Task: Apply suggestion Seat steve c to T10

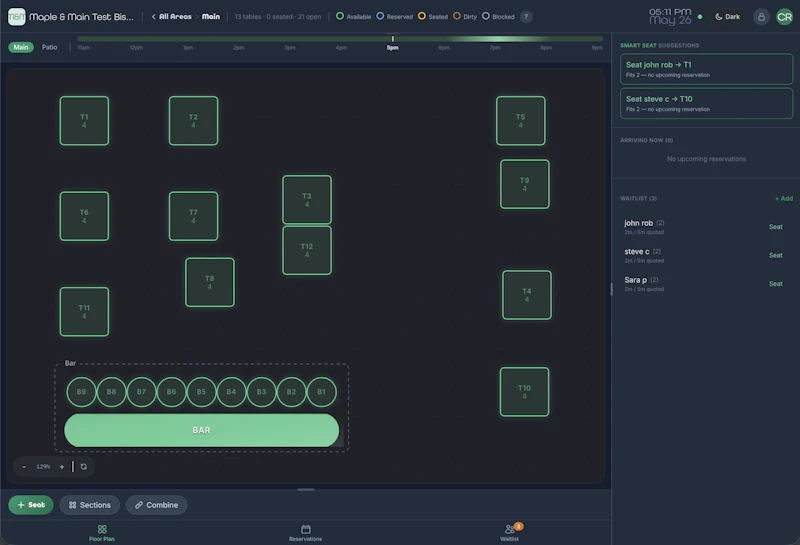Action: pyautogui.click(x=706, y=104)
